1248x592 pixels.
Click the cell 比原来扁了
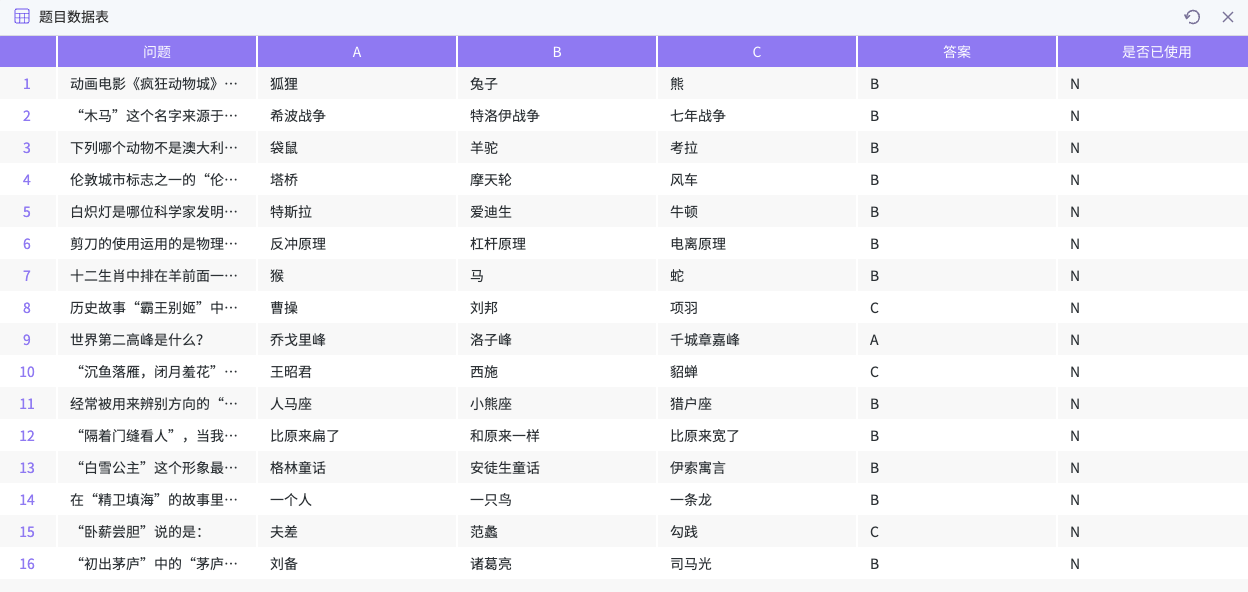pos(357,436)
